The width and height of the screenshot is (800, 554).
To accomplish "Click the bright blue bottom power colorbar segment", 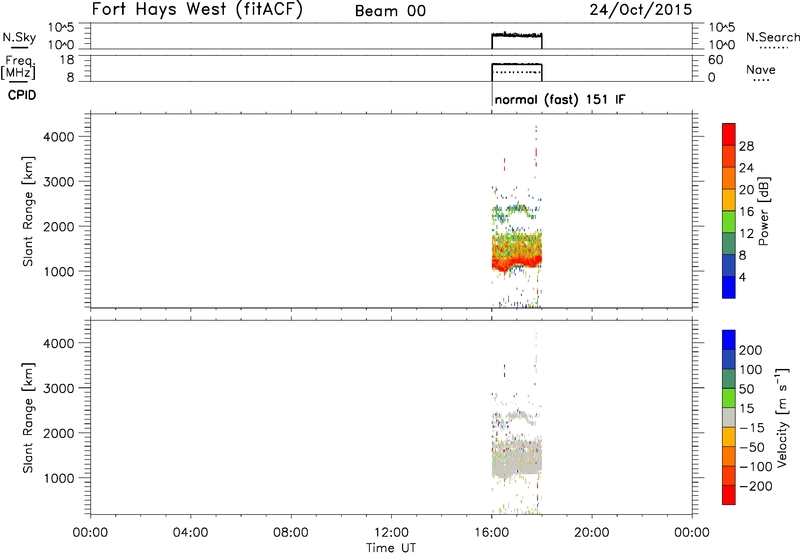I will click(729, 287).
